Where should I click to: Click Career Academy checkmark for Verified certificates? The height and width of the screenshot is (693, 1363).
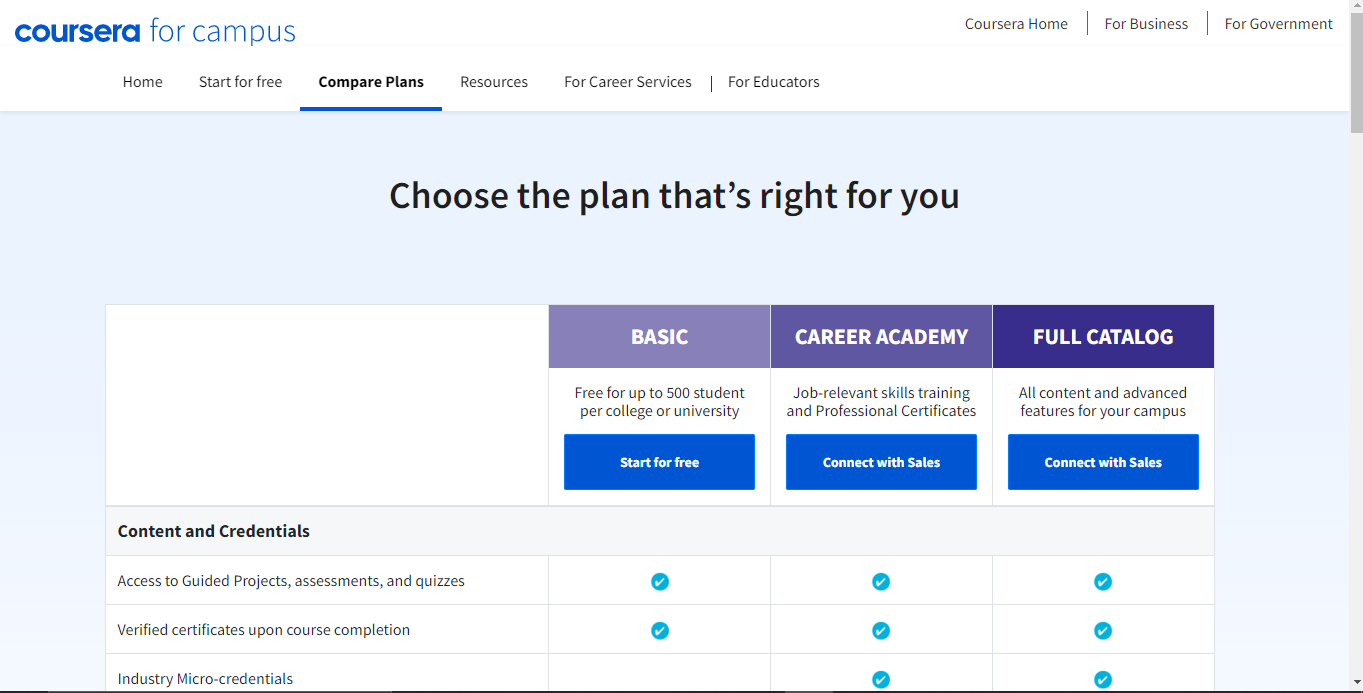(x=881, y=630)
